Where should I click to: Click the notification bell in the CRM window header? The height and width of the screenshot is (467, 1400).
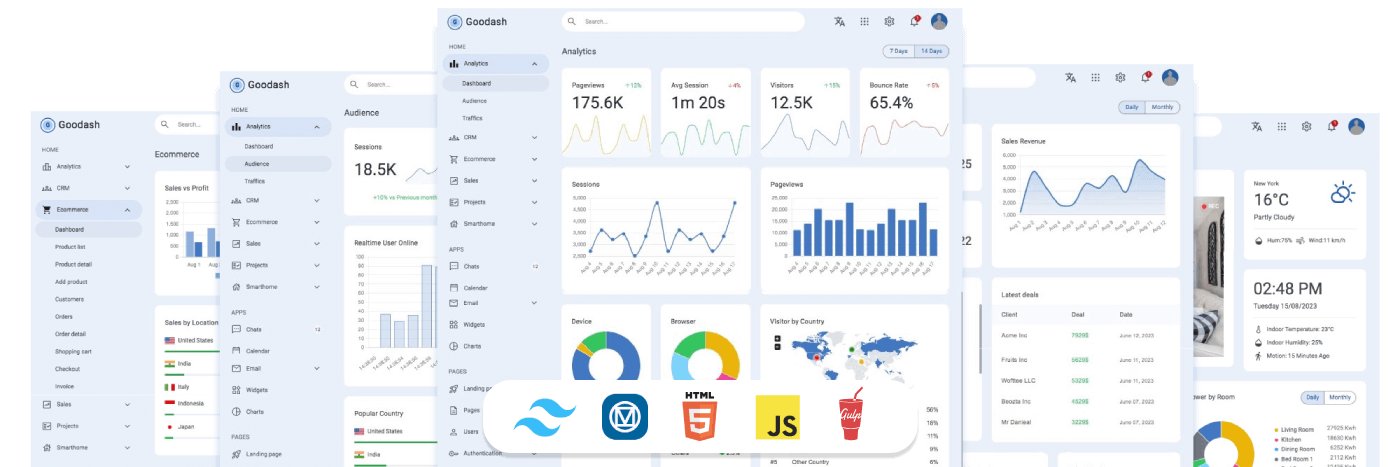pos(1146,77)
